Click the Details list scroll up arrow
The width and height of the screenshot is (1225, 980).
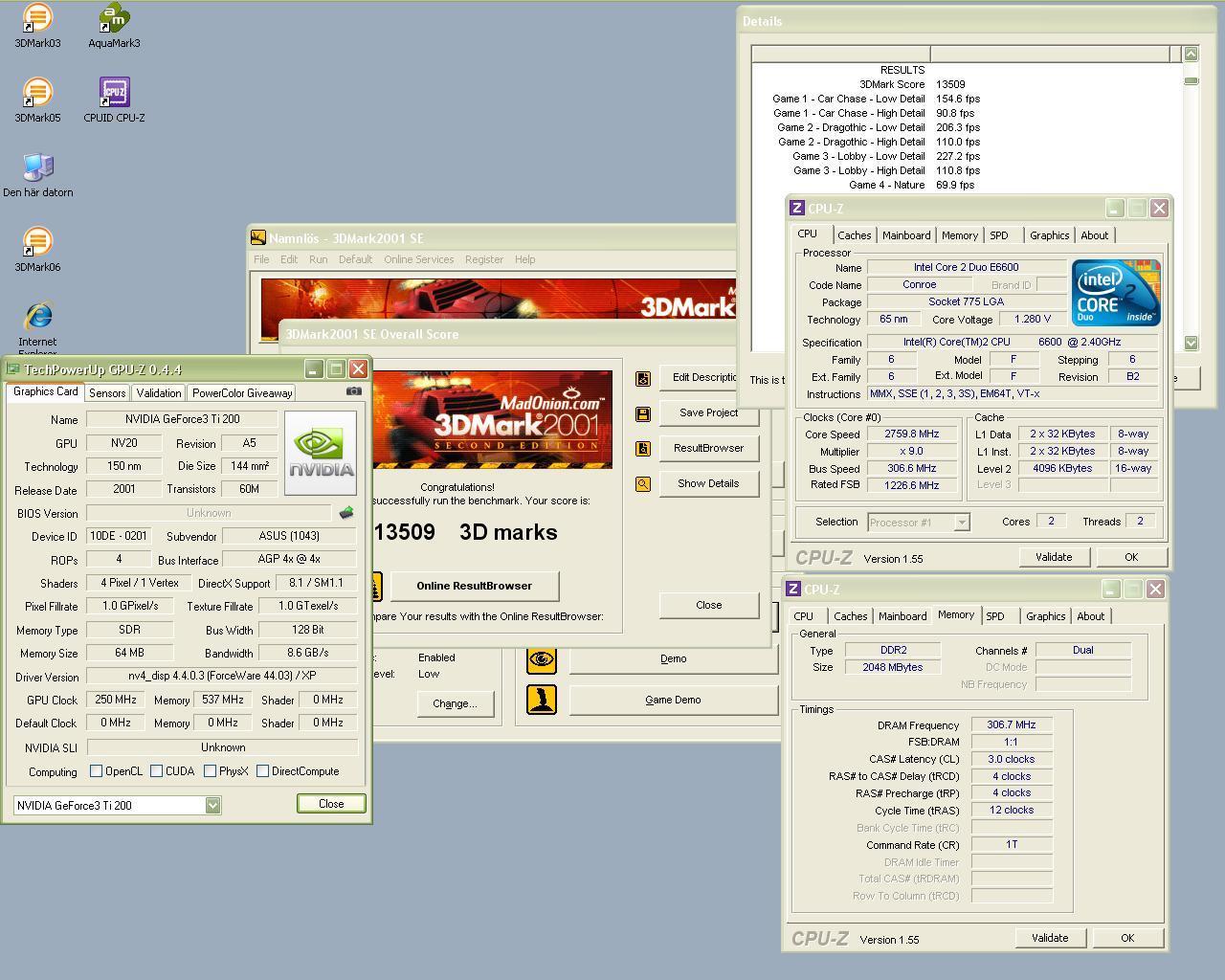(x=1191, y=54)
